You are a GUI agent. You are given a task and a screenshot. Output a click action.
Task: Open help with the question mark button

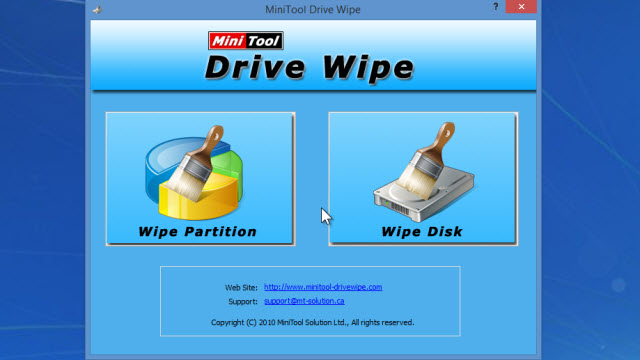pos(496,7)
